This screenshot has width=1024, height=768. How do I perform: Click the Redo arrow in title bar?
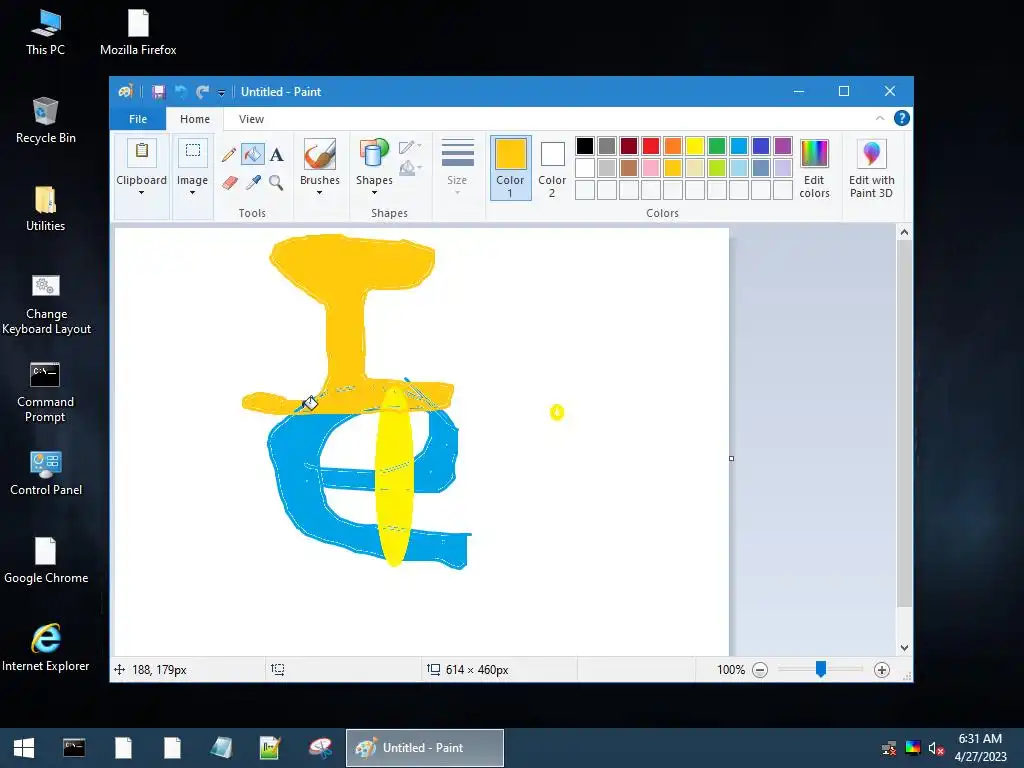(202, 92)
